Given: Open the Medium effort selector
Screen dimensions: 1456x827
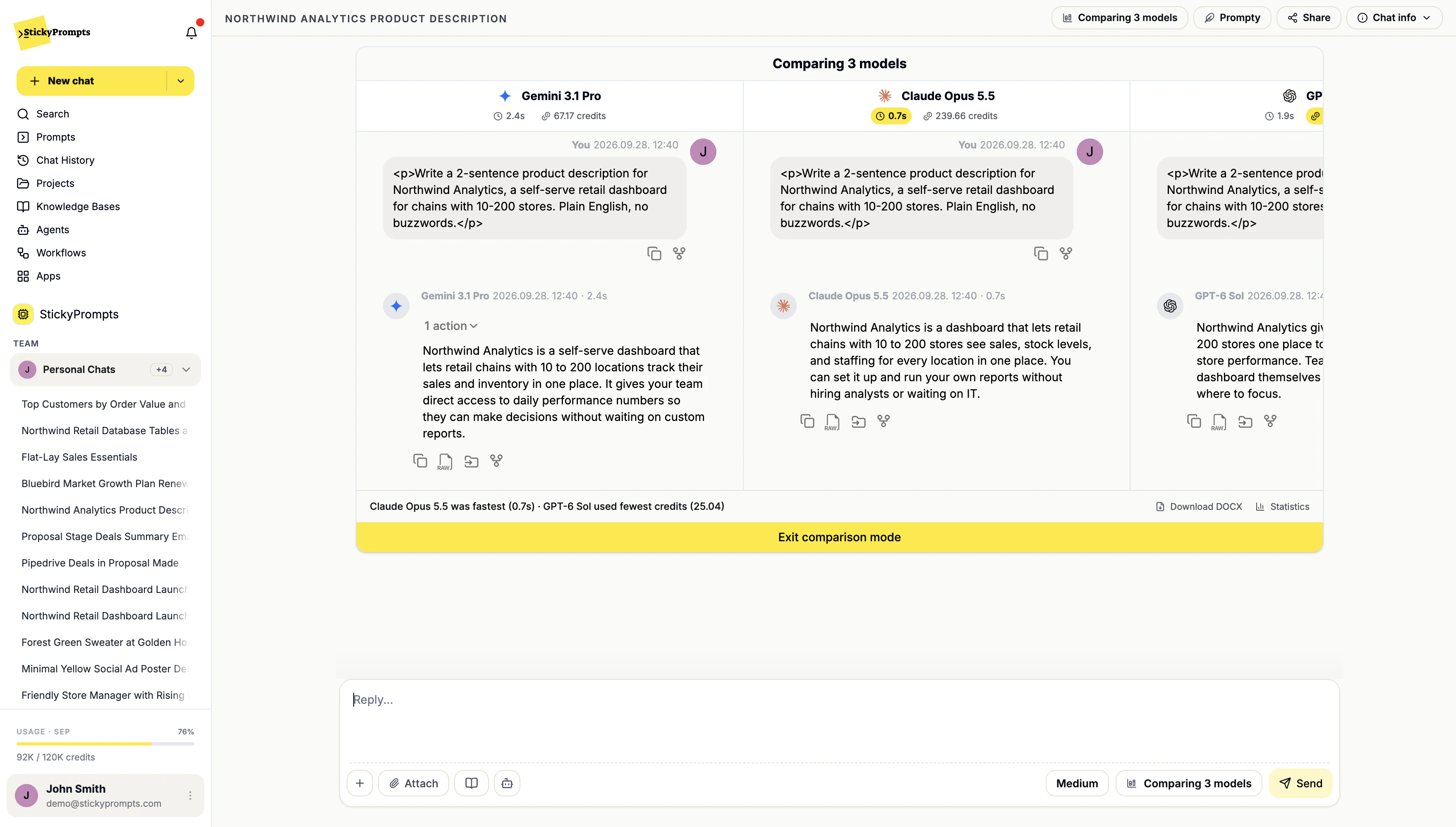Looking at the screenshot, I should [x=1077, y=783].
